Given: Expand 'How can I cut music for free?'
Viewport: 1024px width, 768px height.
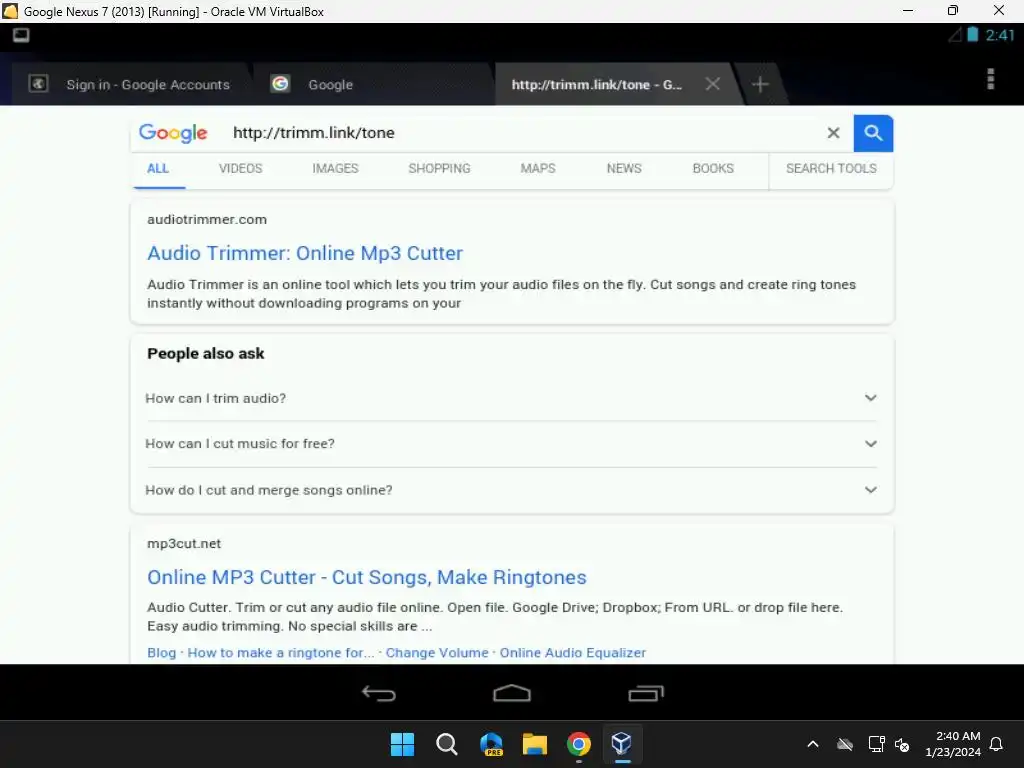Looking at the screenshot, I should click(x=511, y=443).
